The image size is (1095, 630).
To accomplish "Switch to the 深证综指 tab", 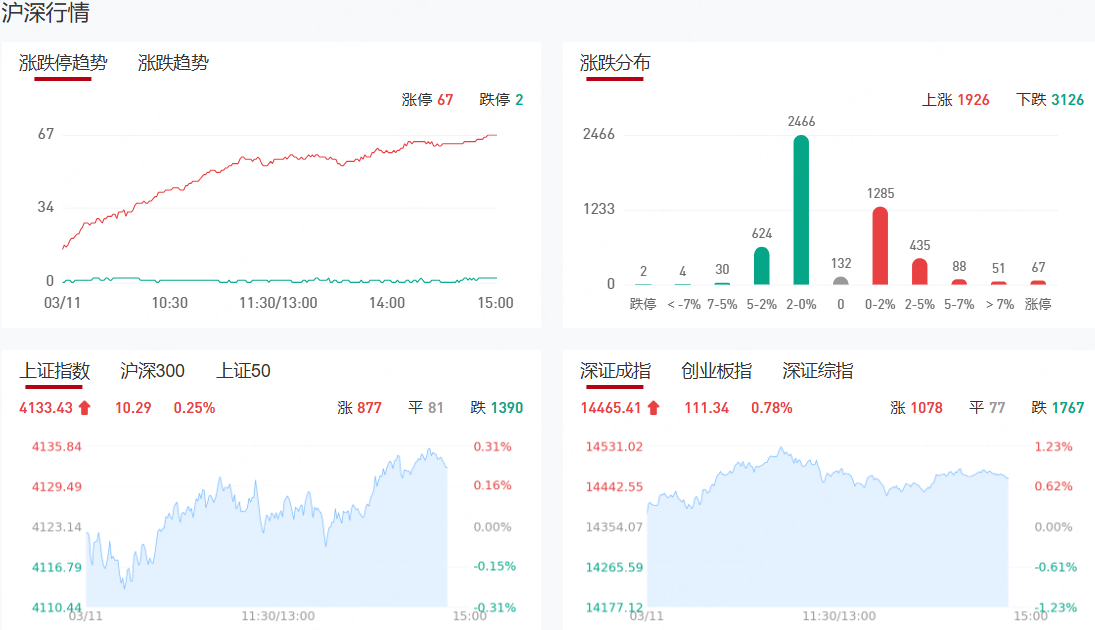I will click(818, 371).
